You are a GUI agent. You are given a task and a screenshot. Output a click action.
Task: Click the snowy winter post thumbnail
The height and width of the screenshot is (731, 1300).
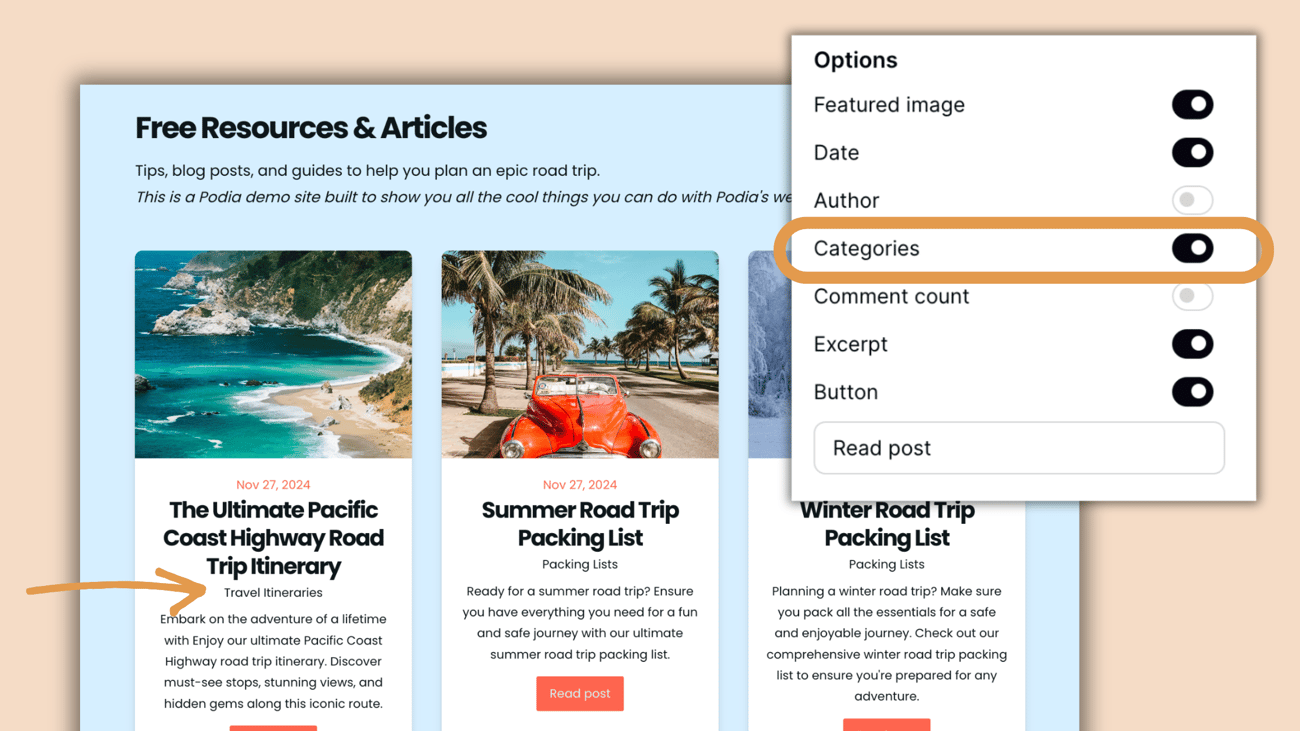point(770,354)
